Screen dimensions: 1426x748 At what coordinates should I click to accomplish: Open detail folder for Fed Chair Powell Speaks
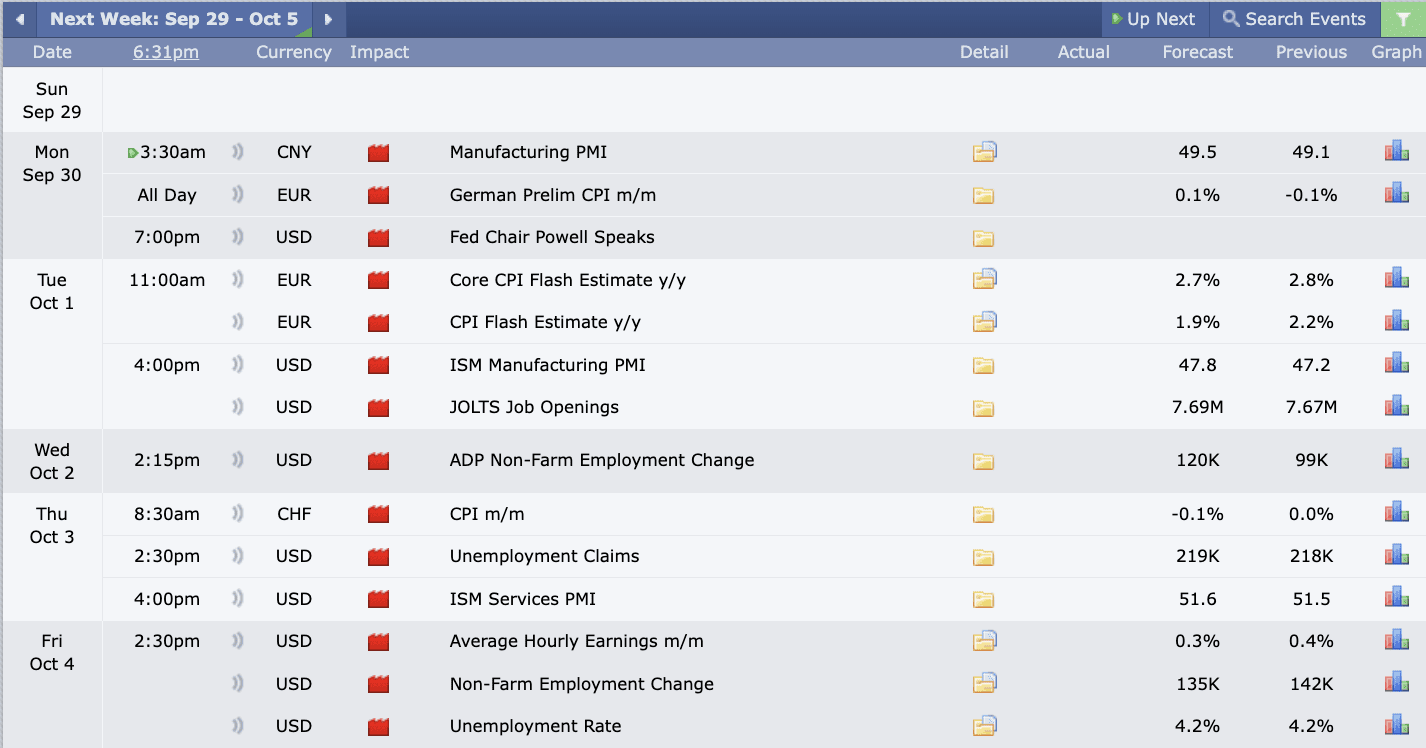[x=984, y=238]
